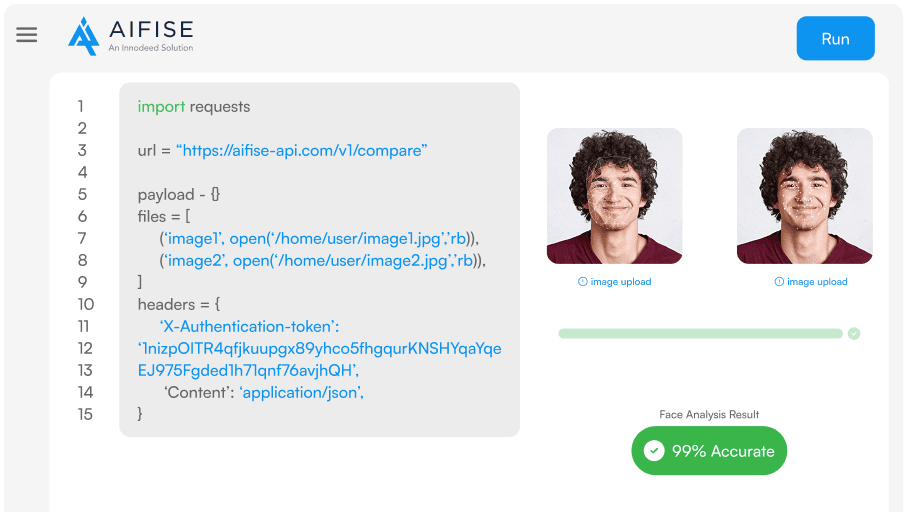This screenshot has width=907, height=516.
Task: Click the import requests code line
Action: tap(194, 106)
